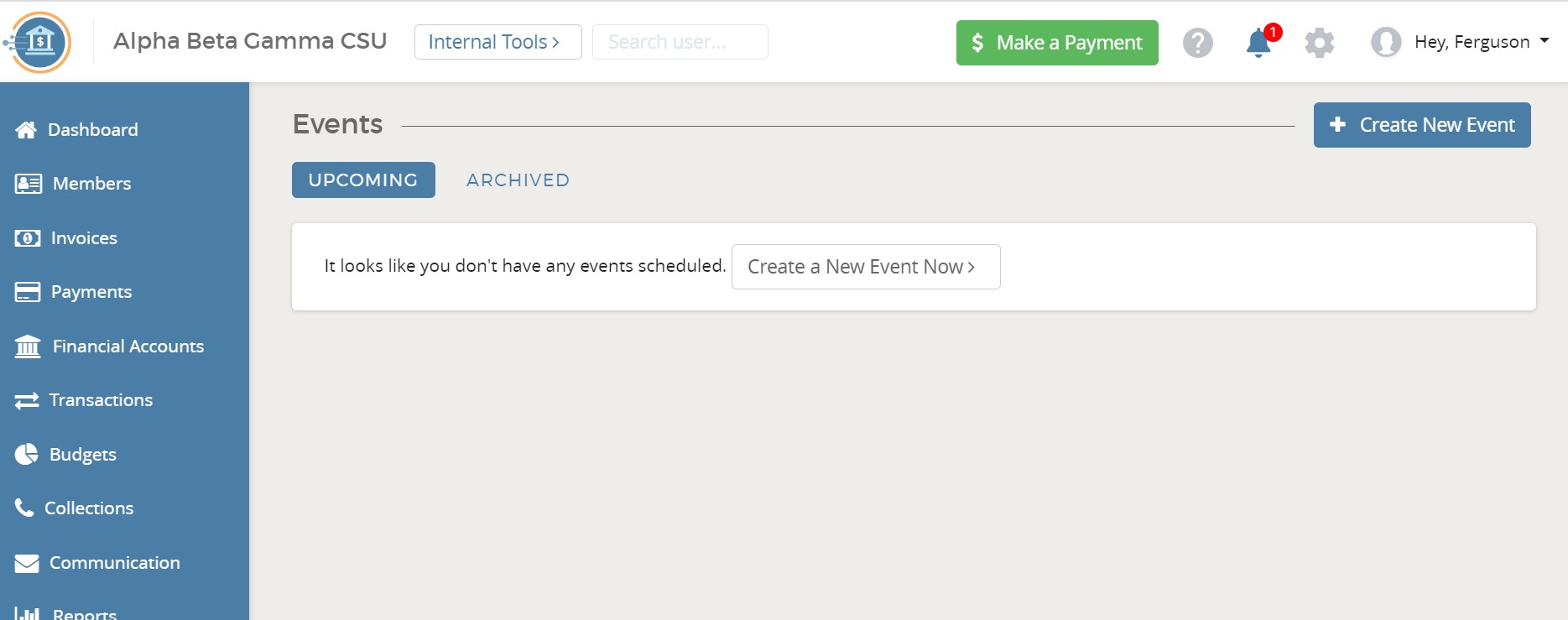Click the user avatar picture
This screenshot has height=620, width=1568.
tap(1386, 42)
